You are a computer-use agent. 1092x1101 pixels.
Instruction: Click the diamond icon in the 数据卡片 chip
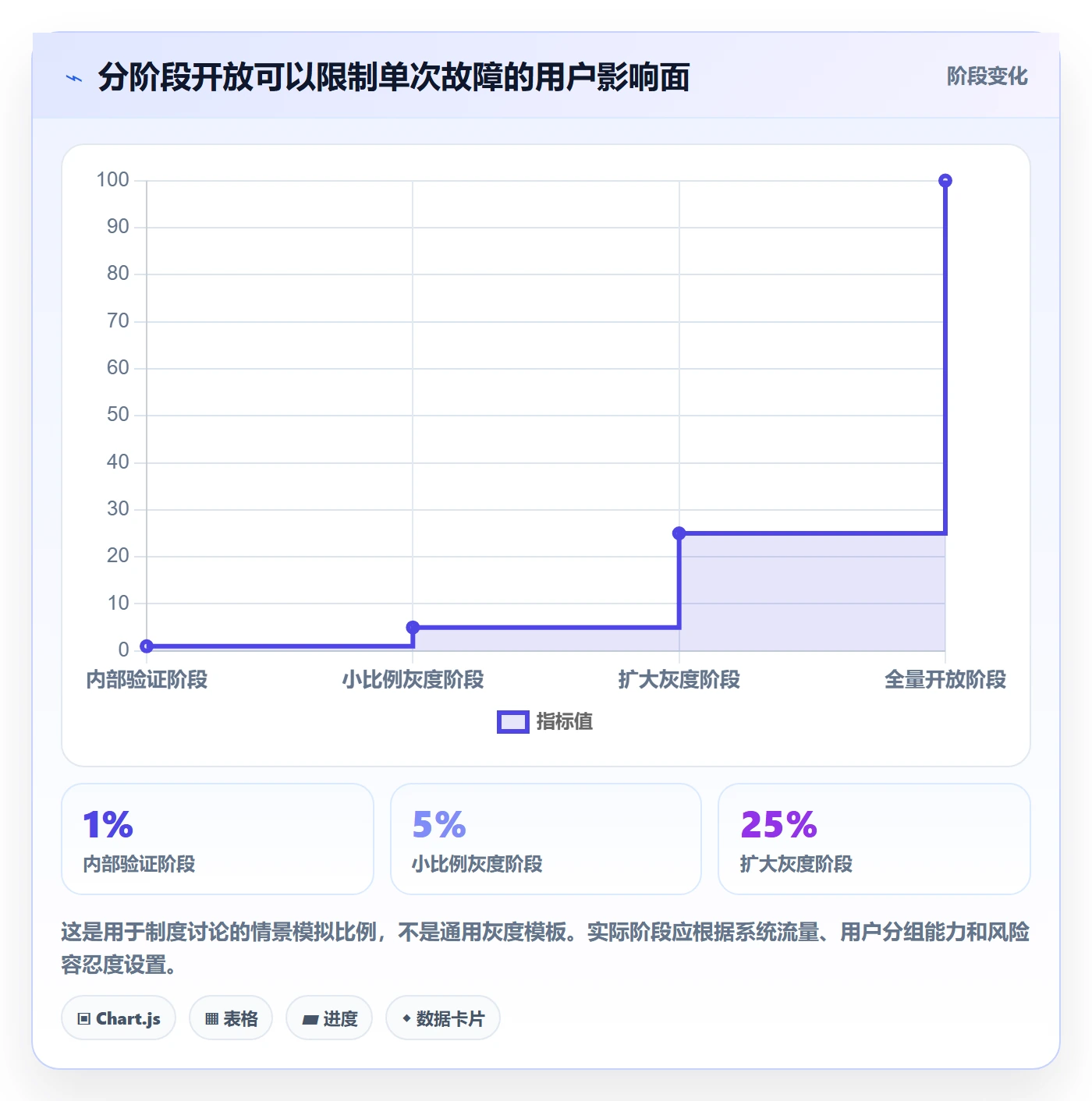tap(406, 1018)
